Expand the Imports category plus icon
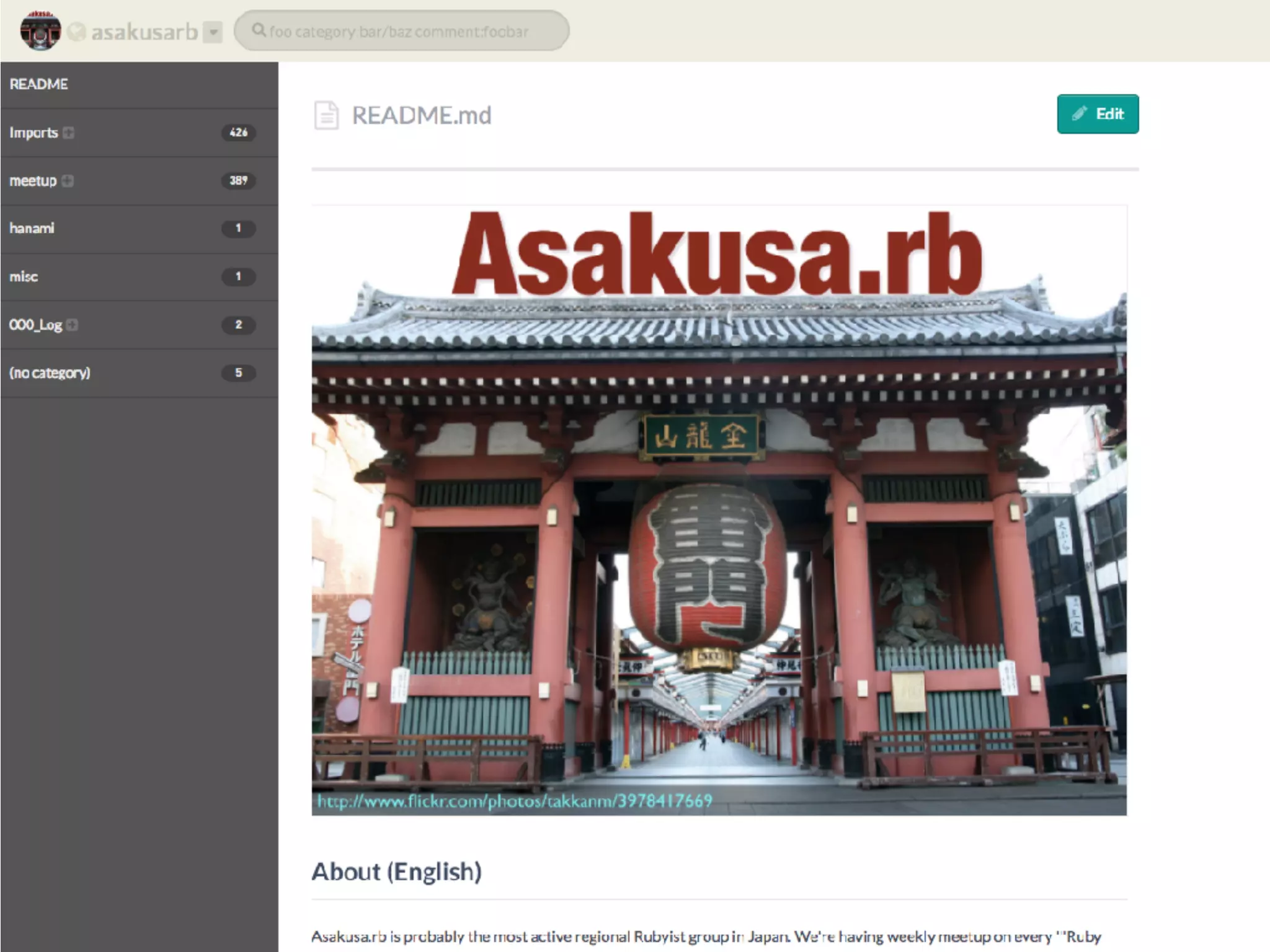 68,133
